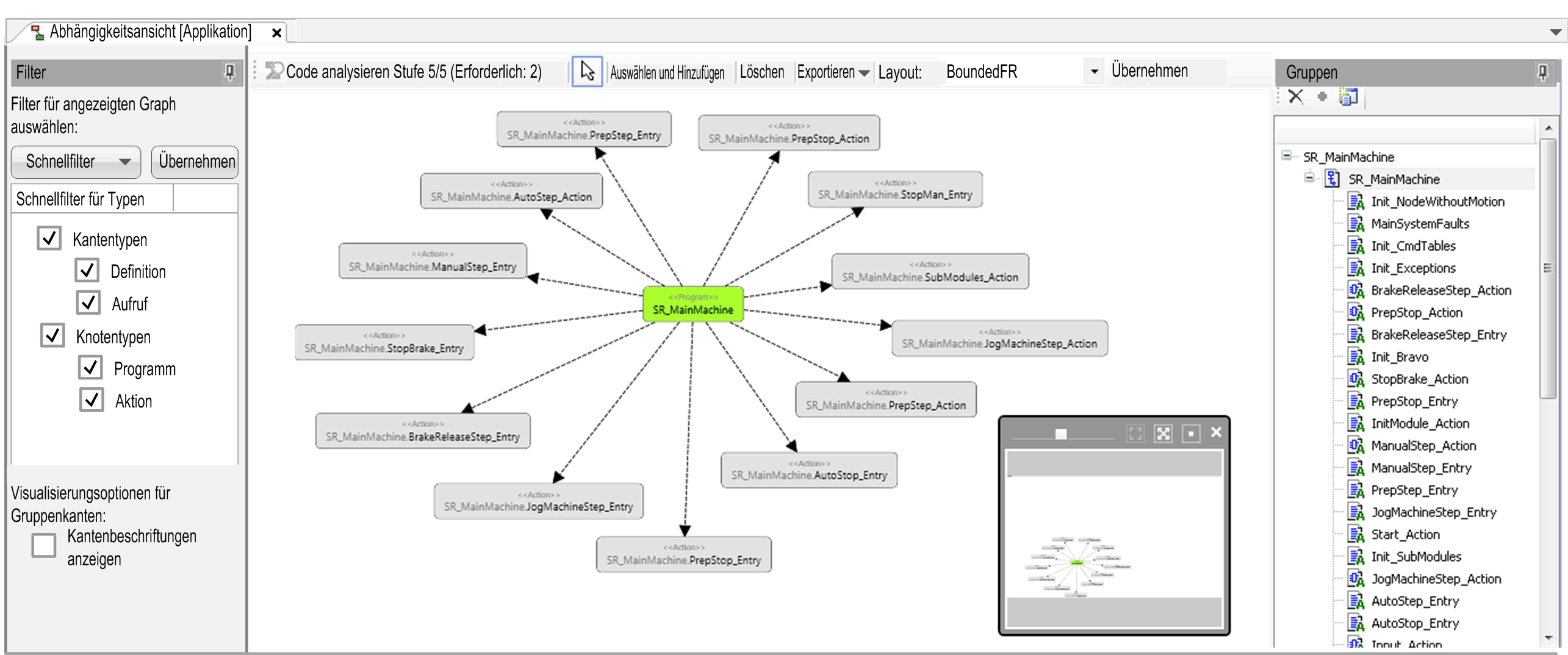Uncheck the Aufruf edge type
Viewport: 1568px width, 655px height.
(x=88, y=302)
